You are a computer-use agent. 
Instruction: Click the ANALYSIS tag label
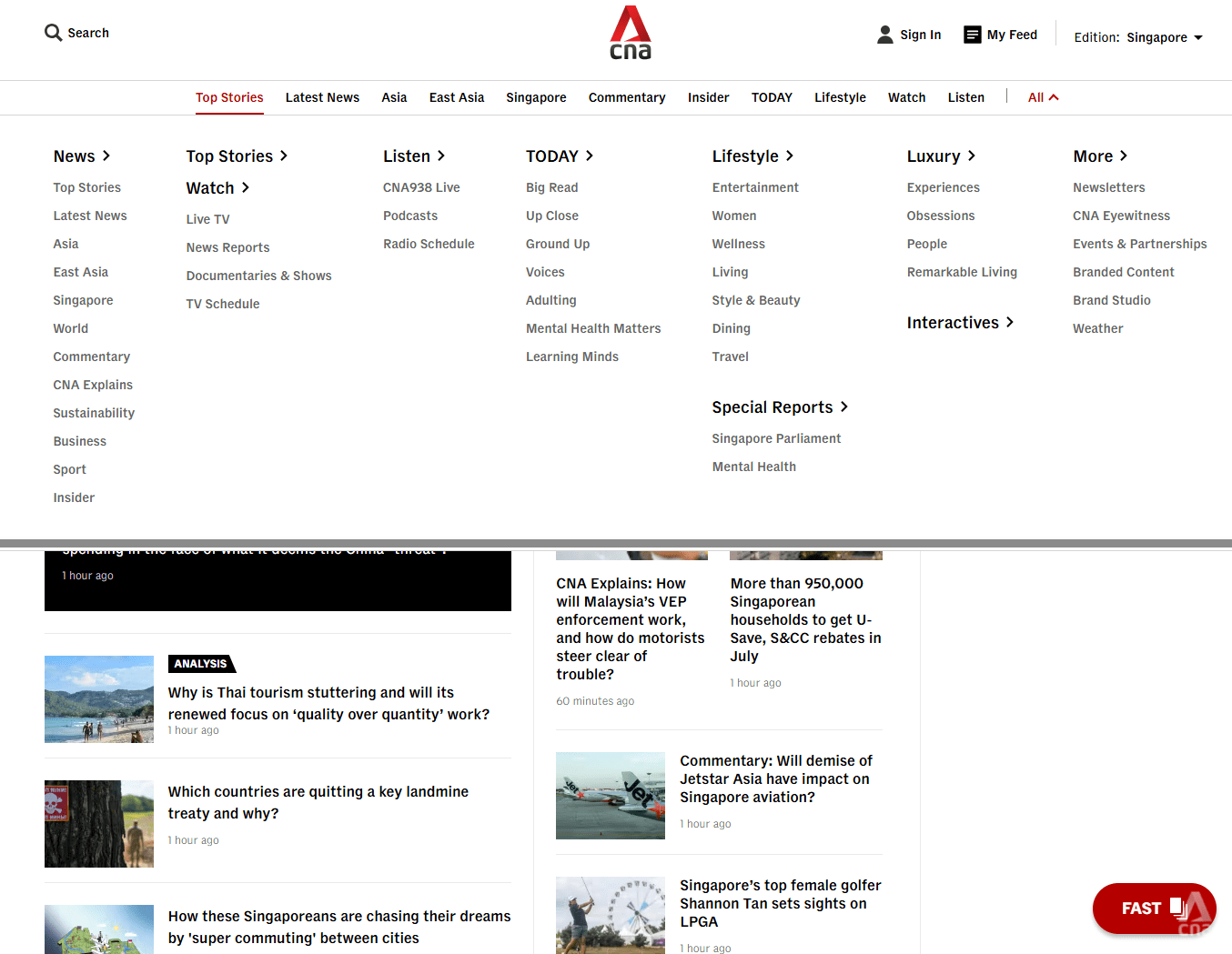(201, 664)
